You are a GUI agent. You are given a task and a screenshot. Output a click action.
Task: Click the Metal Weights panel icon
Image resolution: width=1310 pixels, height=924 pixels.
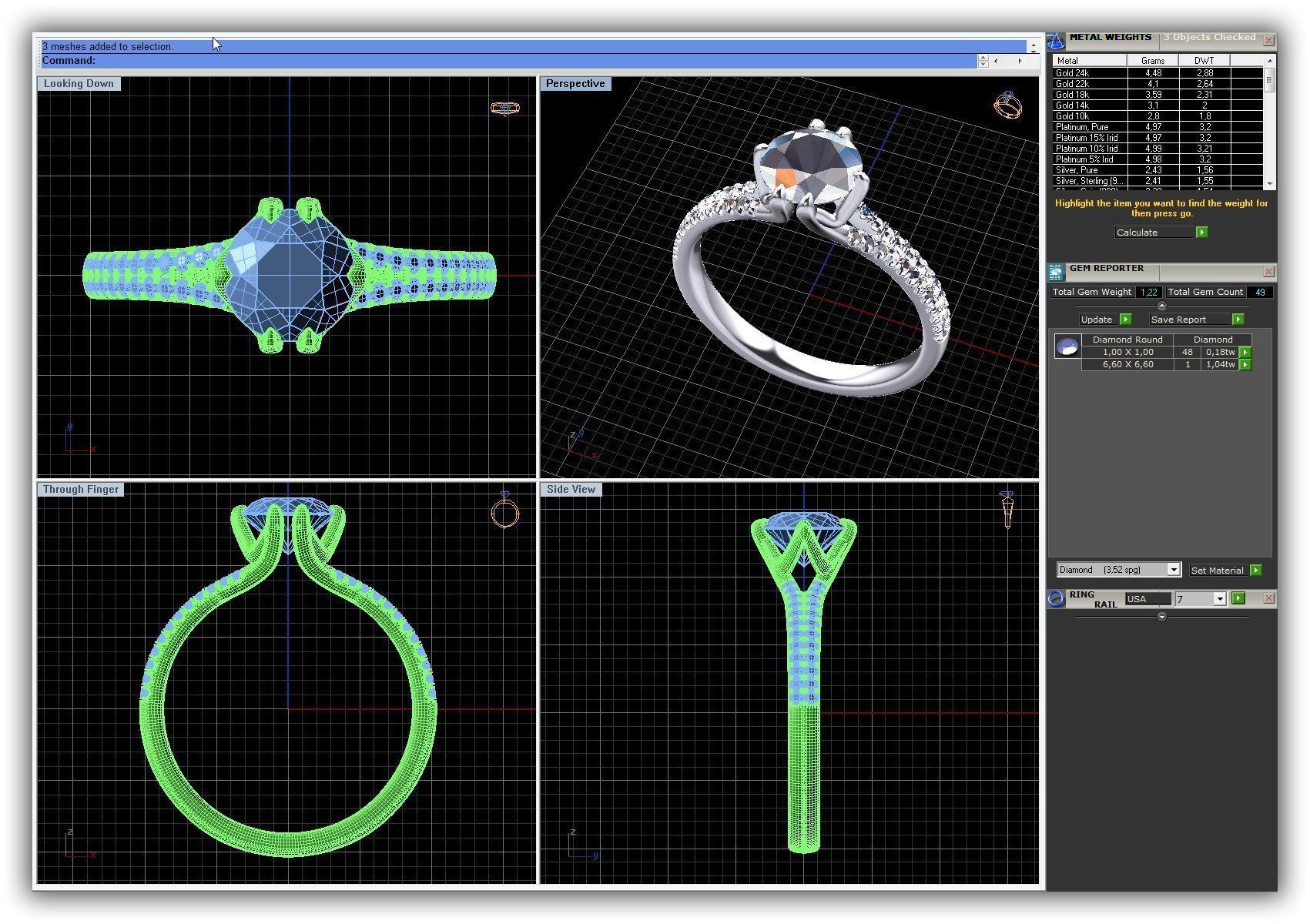[1056, 41]
